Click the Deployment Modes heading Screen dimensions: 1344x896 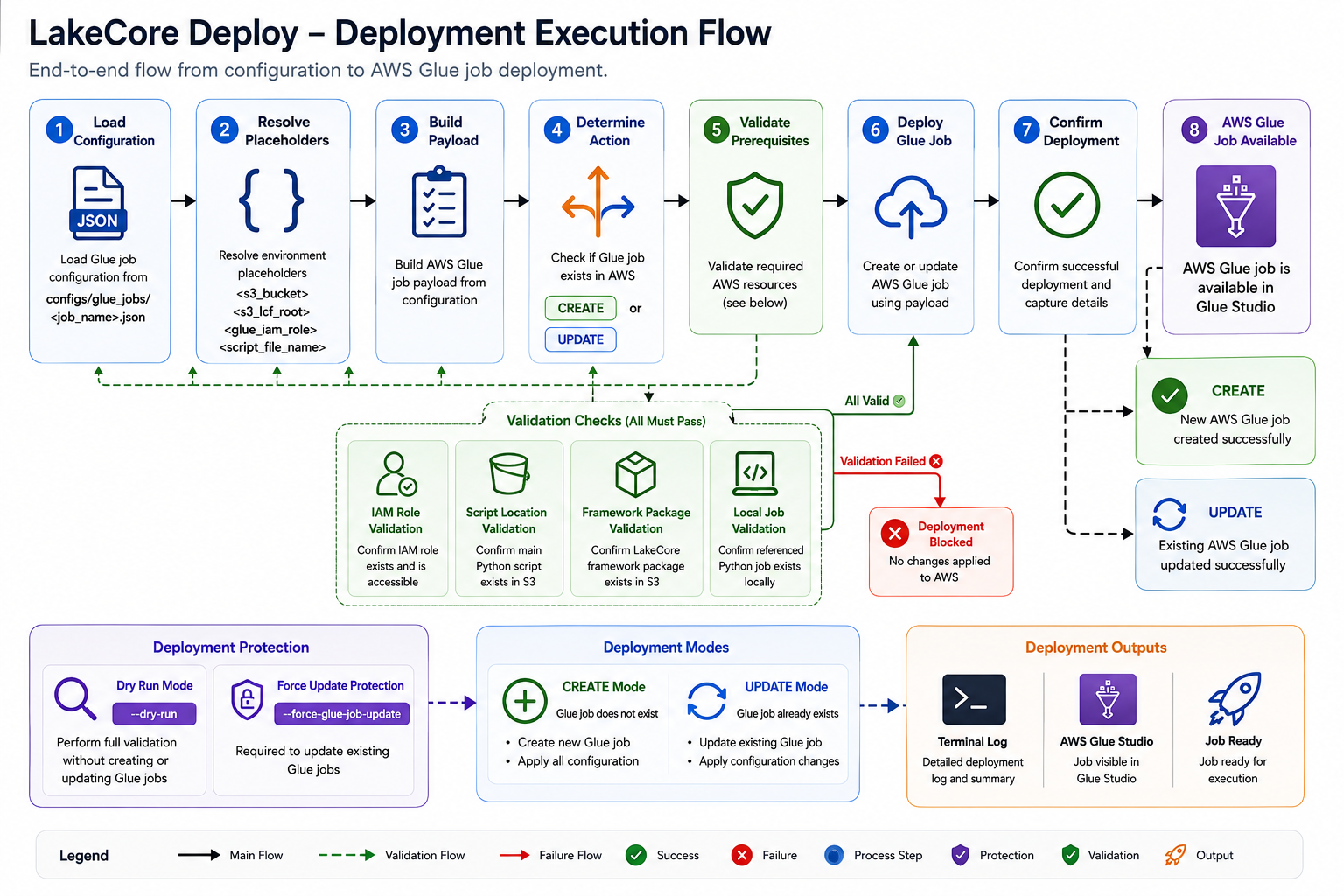pos(666,647)
